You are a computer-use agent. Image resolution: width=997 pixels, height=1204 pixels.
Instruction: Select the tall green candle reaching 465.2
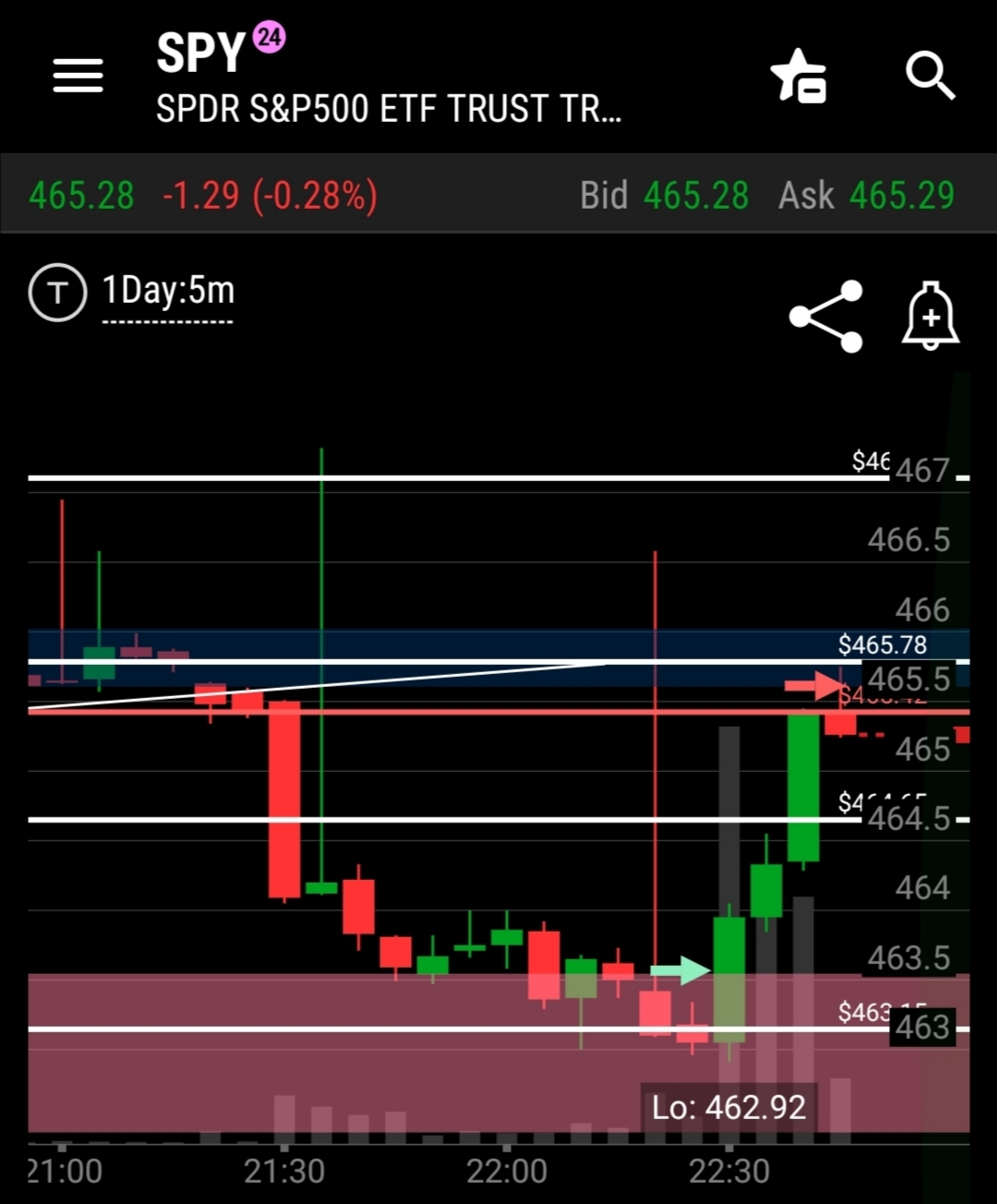(x=803, y=786)
